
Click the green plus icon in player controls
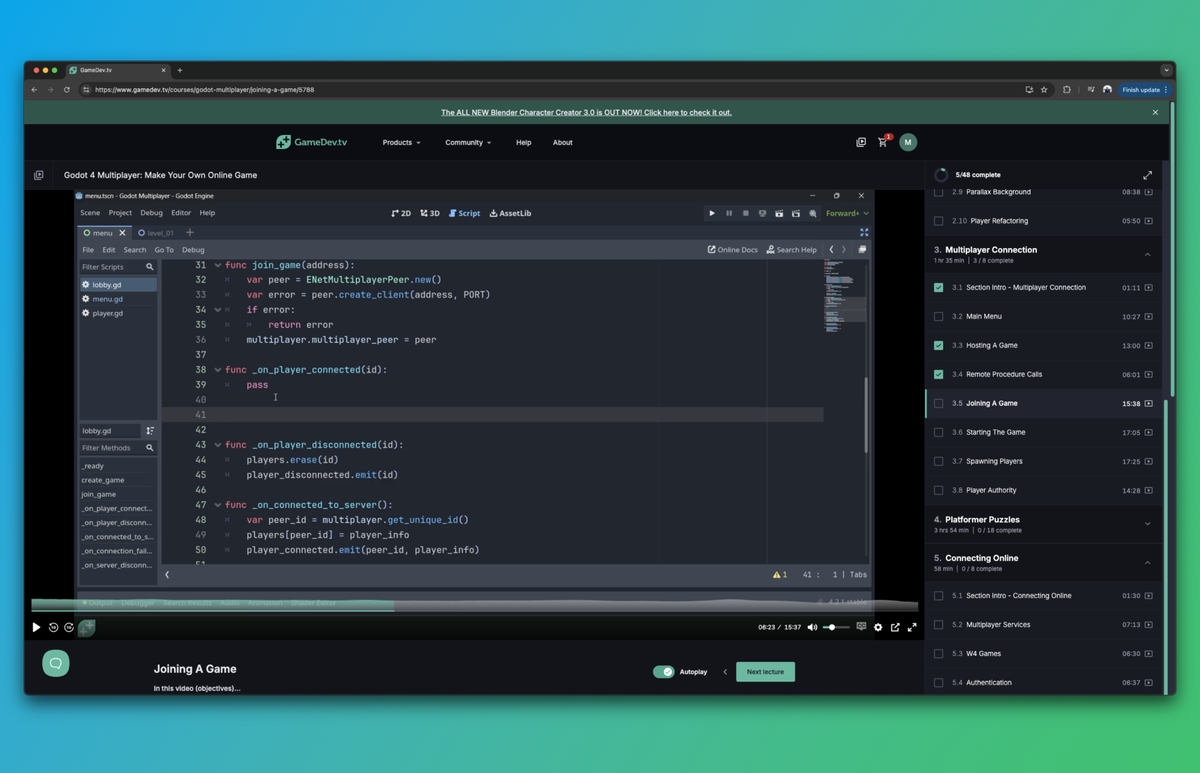click(87, 627)
